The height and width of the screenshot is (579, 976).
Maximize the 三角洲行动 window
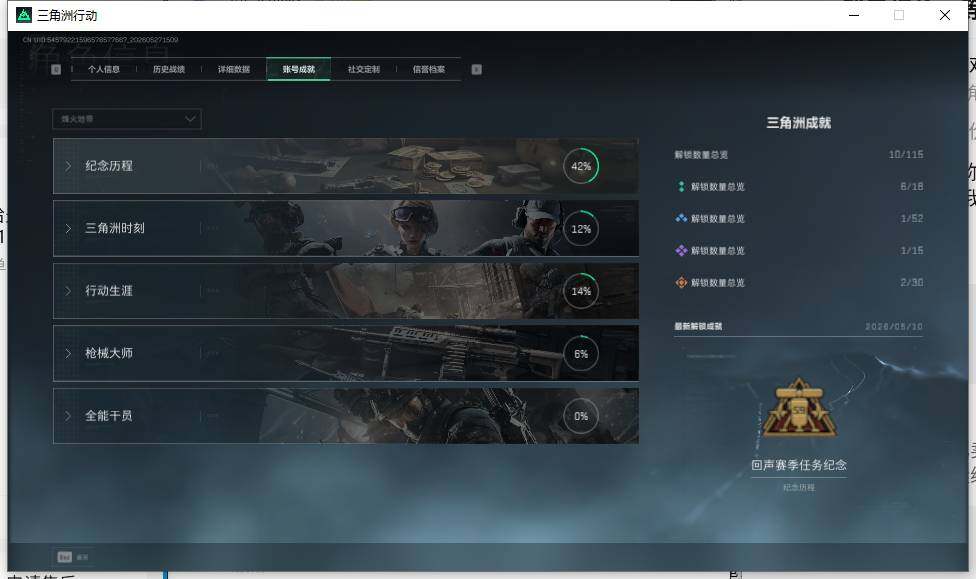[899, 15]
